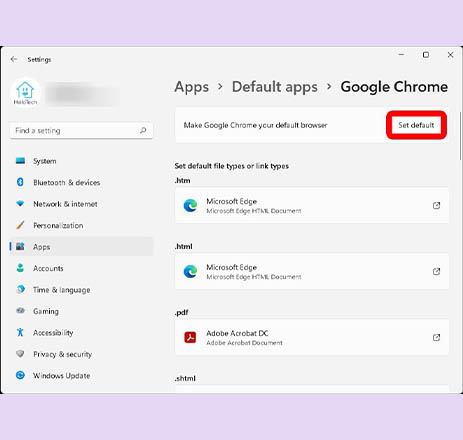Open Accessibility settings
The image size is (463, 440).
click(82, 332)
